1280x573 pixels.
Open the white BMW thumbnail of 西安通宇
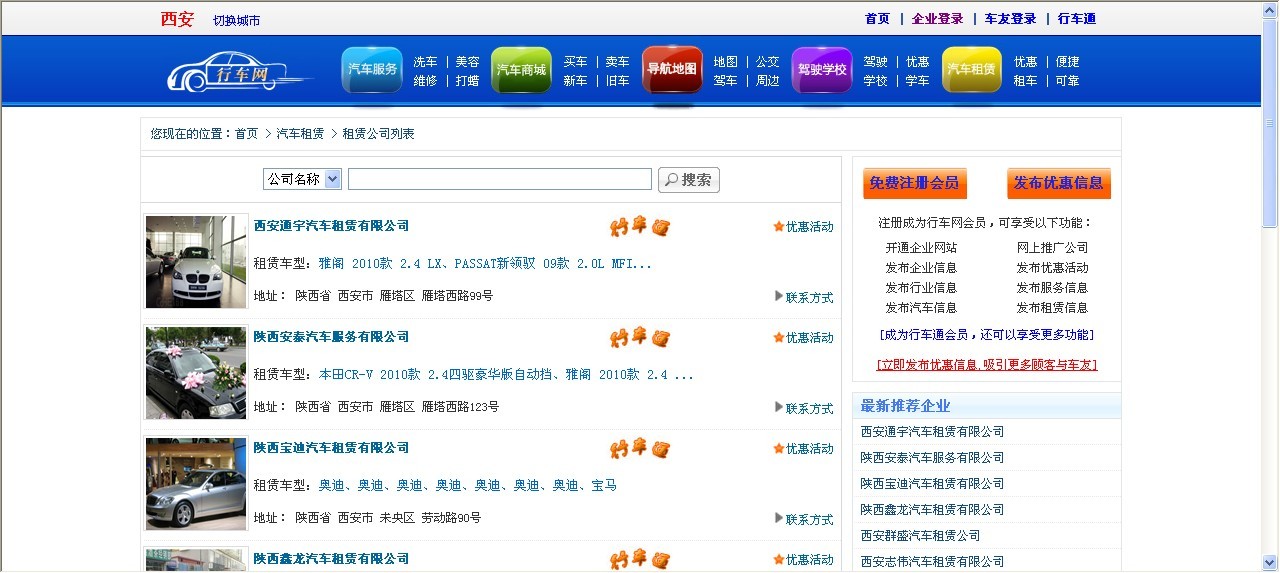tap(196, 262)
